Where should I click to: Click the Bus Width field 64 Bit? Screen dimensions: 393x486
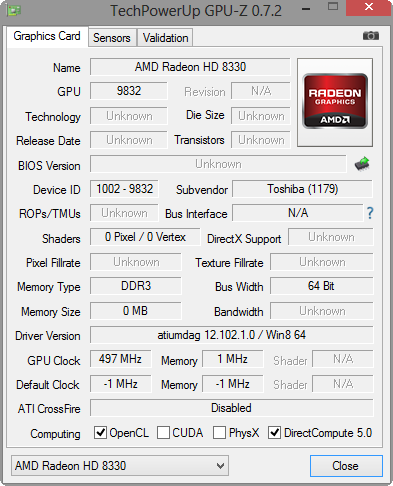[x=321, y=286]
